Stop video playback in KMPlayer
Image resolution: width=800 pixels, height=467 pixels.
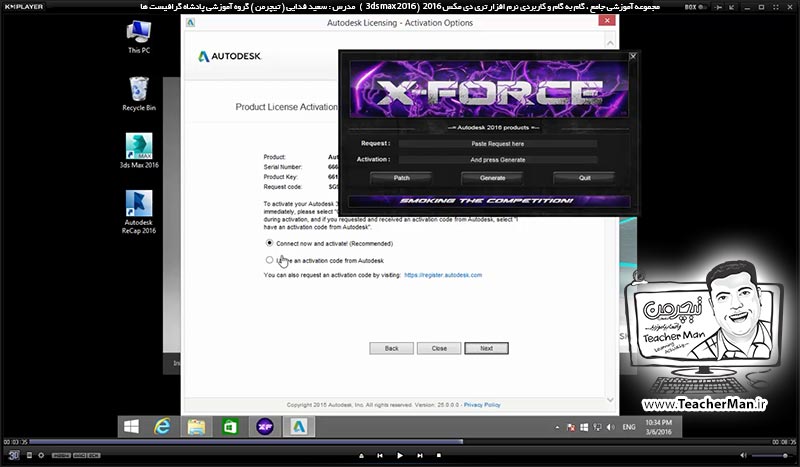point(439,455)
